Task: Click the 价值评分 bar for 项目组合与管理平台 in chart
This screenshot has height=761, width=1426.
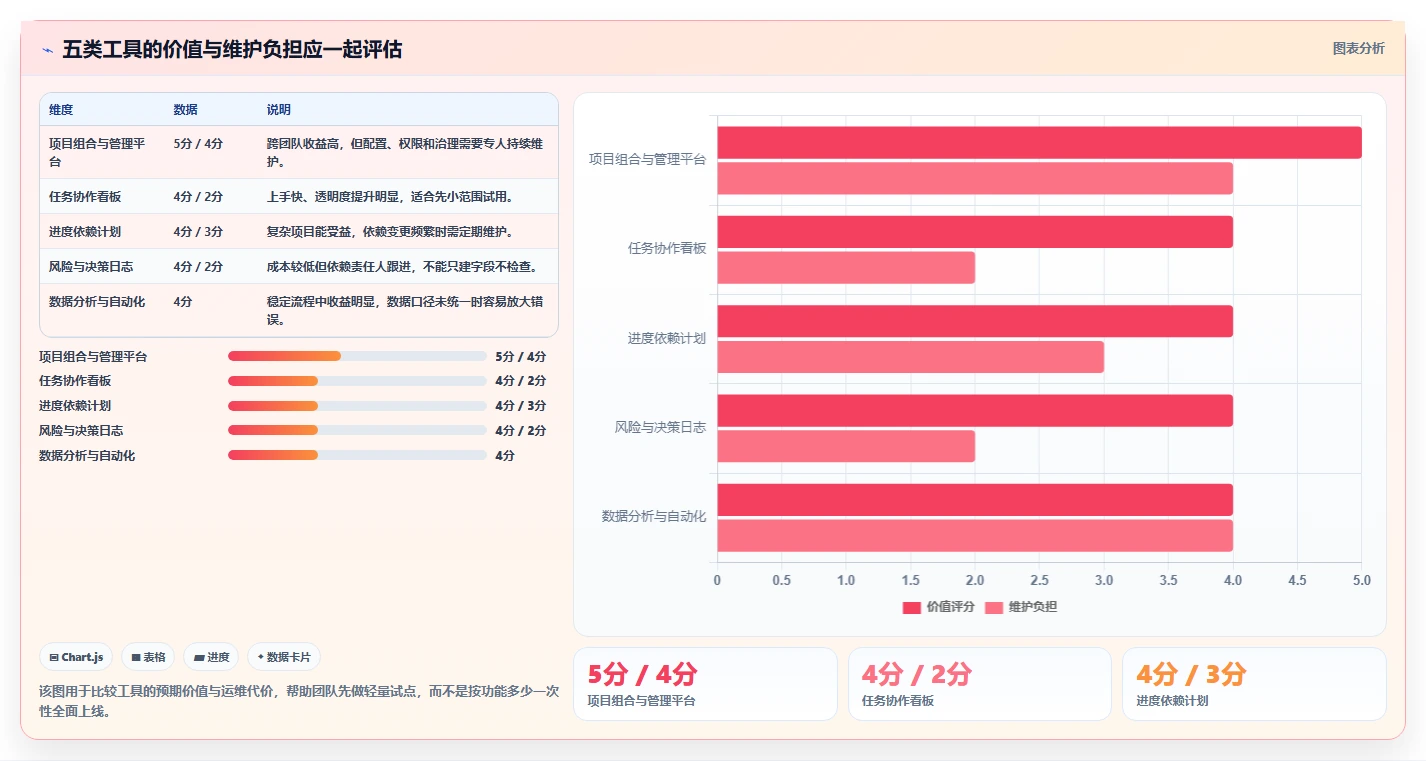Action: click(x=1039, y=143)
